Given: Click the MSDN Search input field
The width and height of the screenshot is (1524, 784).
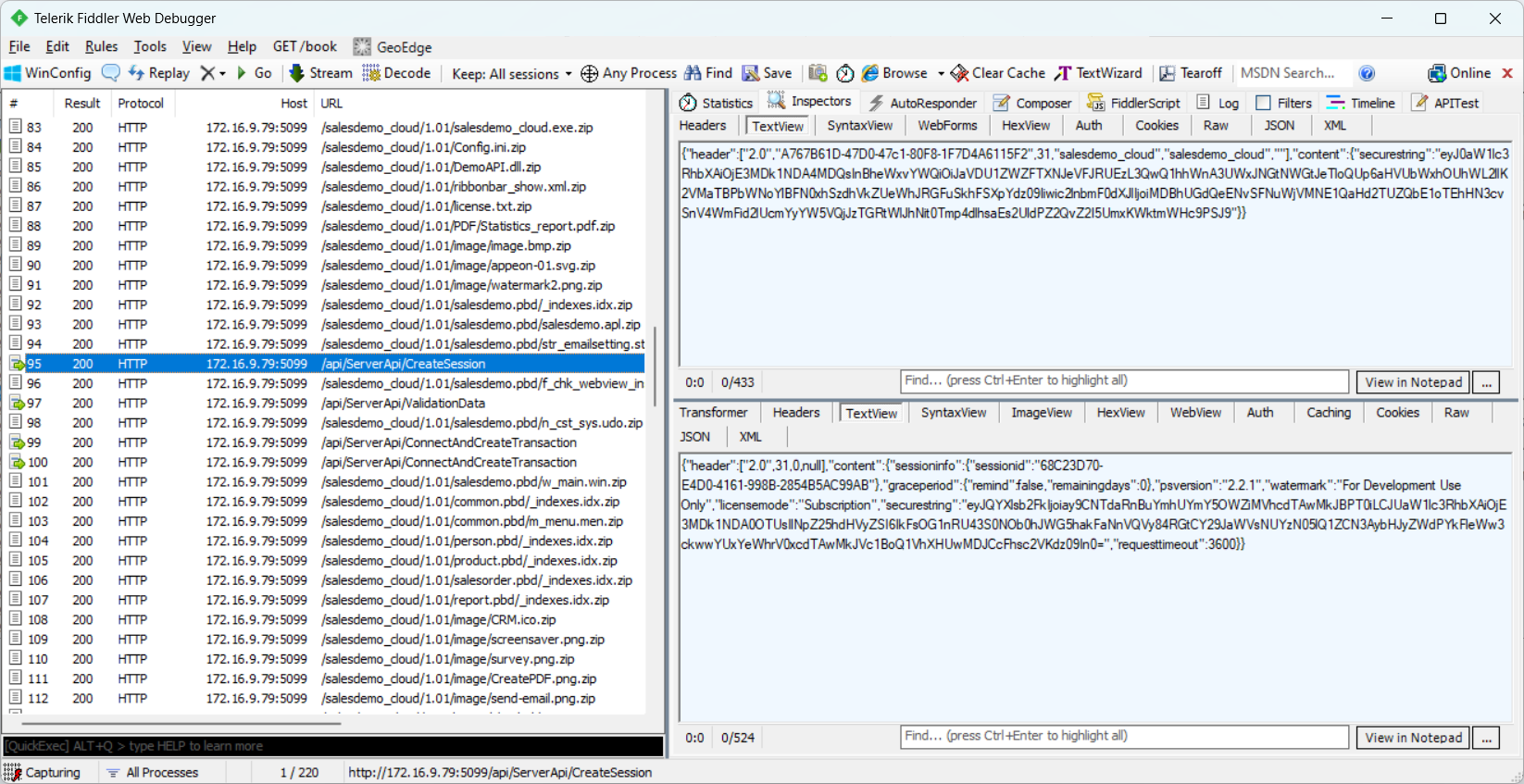Looking at the screenshot, I should (1292, 73).
